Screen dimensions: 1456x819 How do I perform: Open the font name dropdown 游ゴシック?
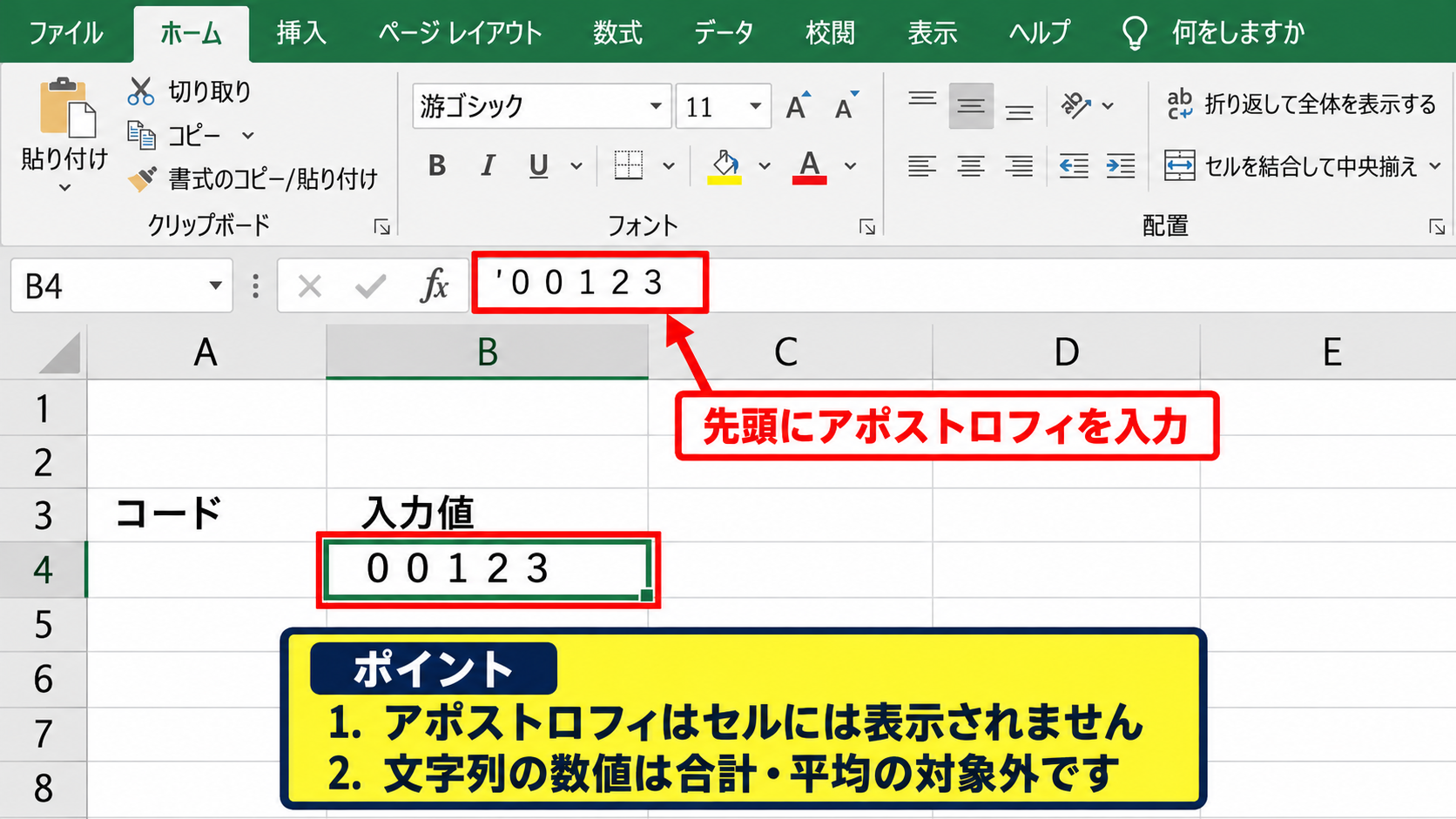656,106
